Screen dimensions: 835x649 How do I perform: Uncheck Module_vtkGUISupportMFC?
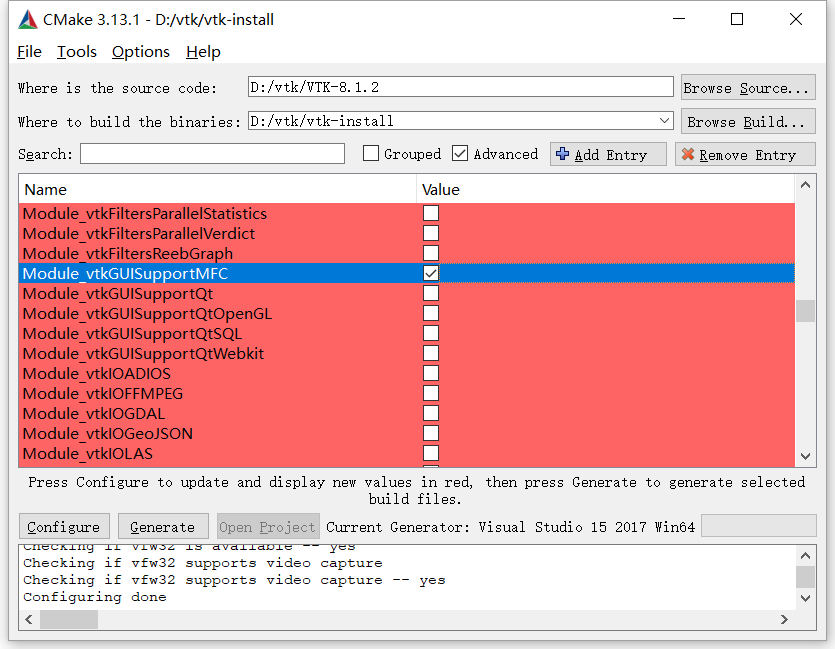[431, 273]
